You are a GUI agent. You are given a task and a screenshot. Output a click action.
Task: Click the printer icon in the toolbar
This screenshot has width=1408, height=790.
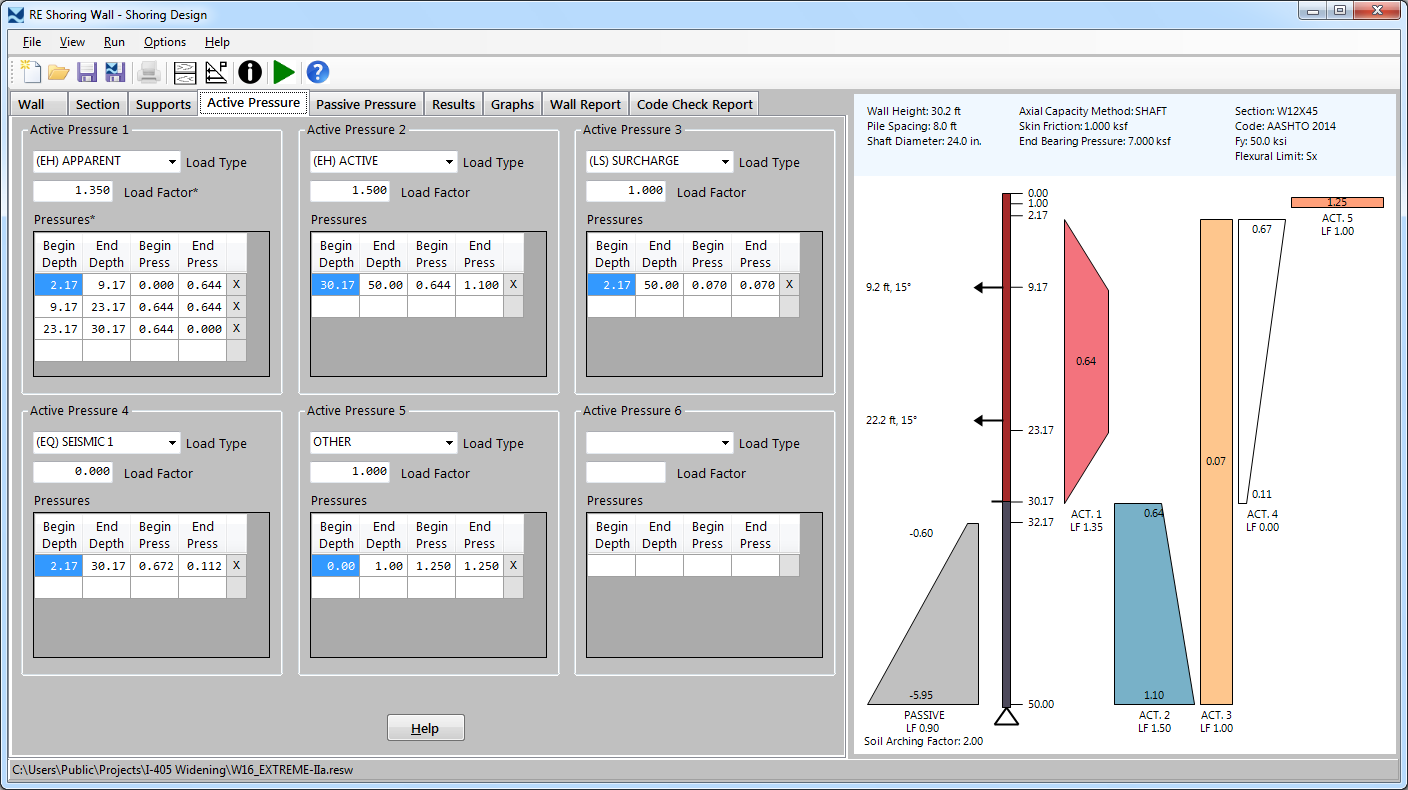pyautogui.click(x=149, y=72)
